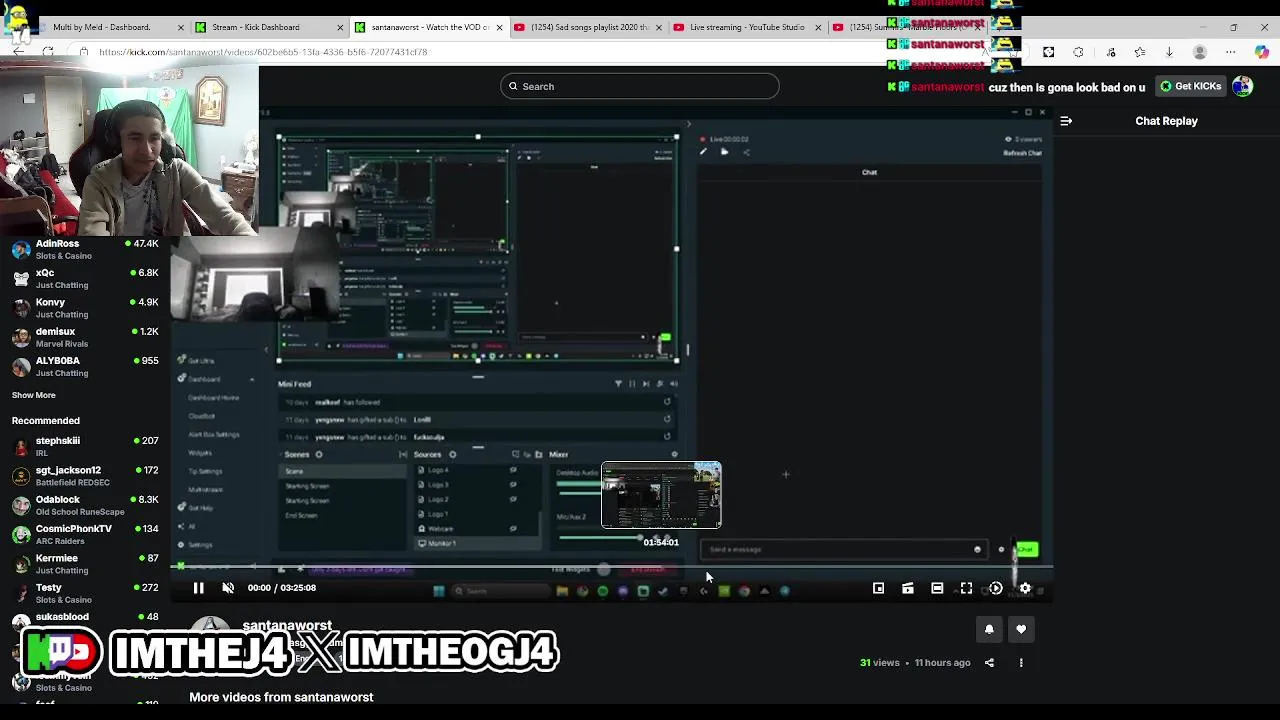Pause the VOD playback
The height and width of the screenshot is (720, 1280).
click(x=198, y=588)
